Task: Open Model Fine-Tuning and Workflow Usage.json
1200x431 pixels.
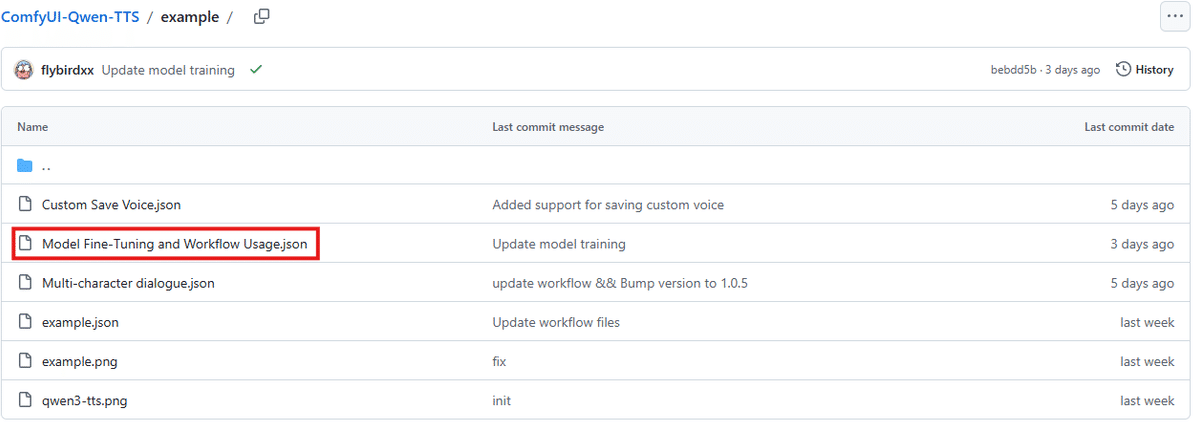Action: [174, 244]
